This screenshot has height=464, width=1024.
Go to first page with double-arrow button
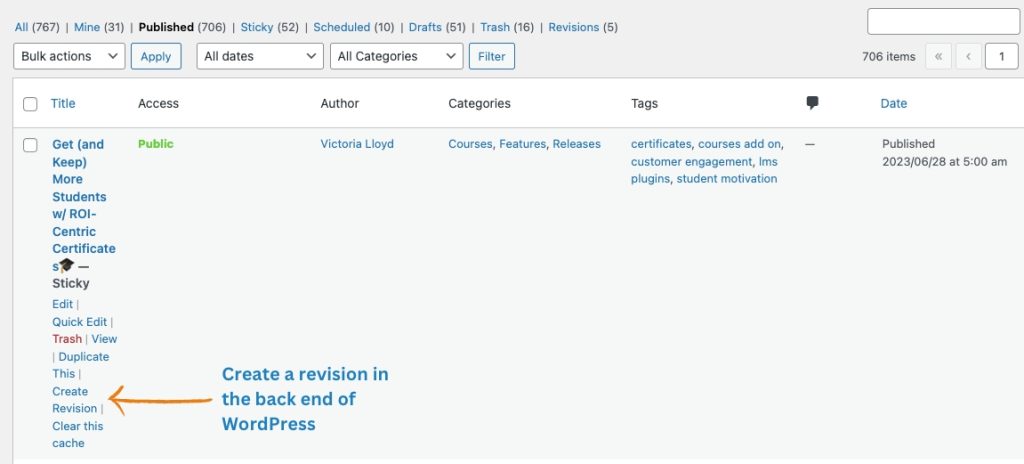(x=938, y=57)
